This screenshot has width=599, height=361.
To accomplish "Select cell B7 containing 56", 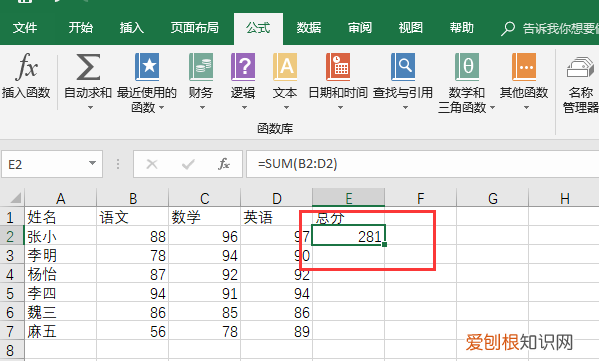I will pos(133,331).
